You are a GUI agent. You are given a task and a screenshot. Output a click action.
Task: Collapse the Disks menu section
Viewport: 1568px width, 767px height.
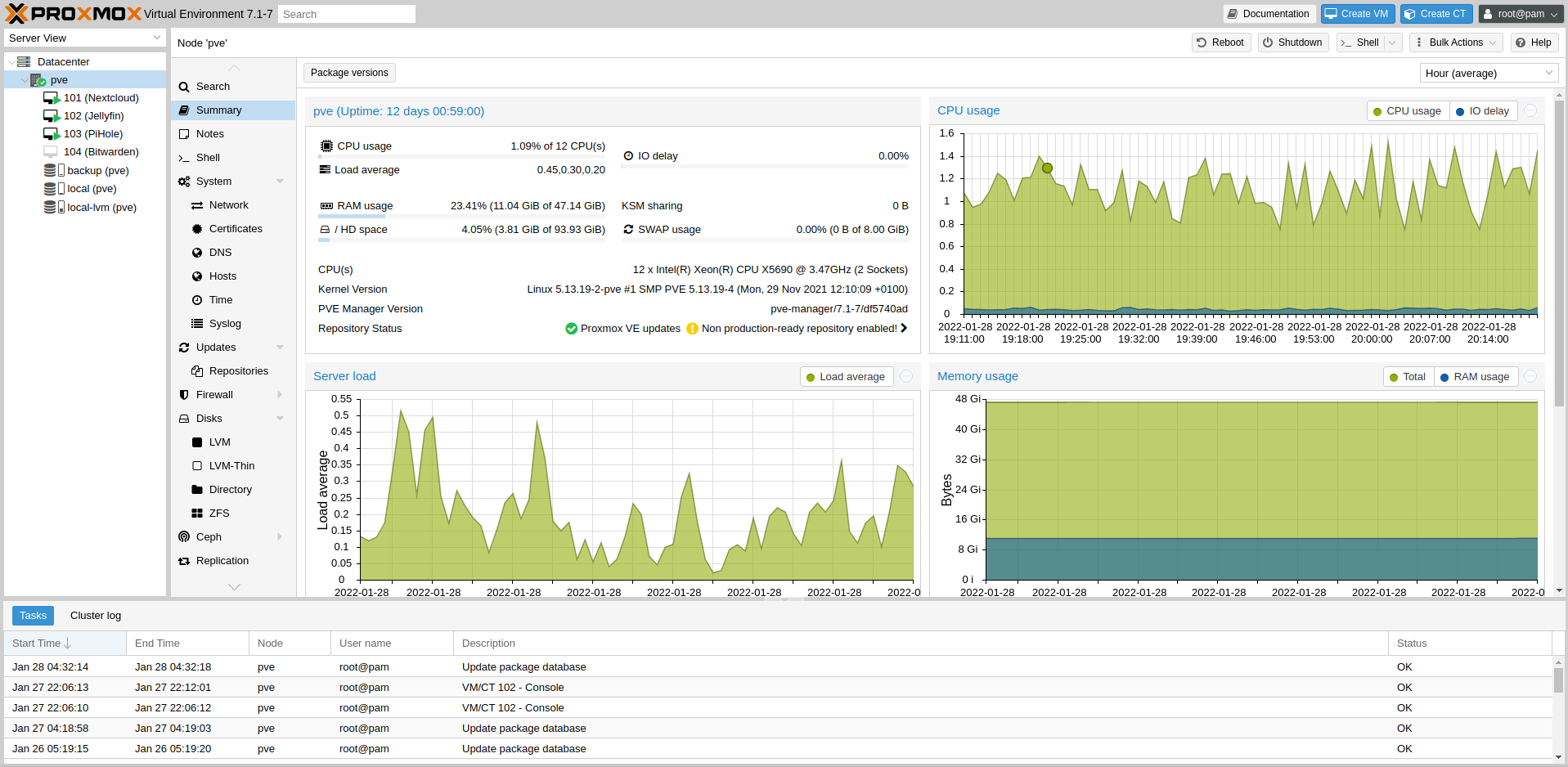tap(280, 419)
